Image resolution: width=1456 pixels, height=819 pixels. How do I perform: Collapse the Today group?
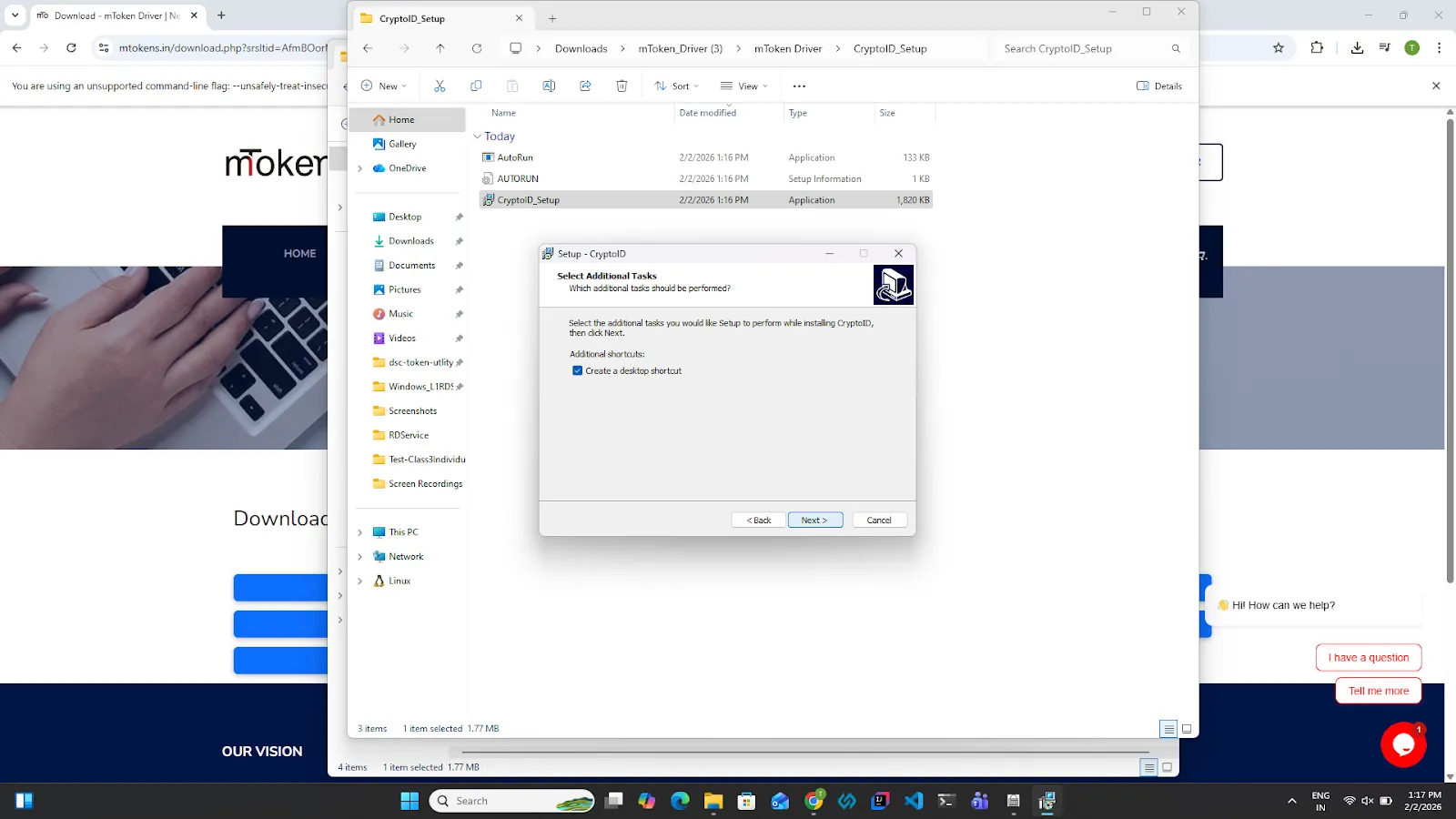click(x=477, y=136)
